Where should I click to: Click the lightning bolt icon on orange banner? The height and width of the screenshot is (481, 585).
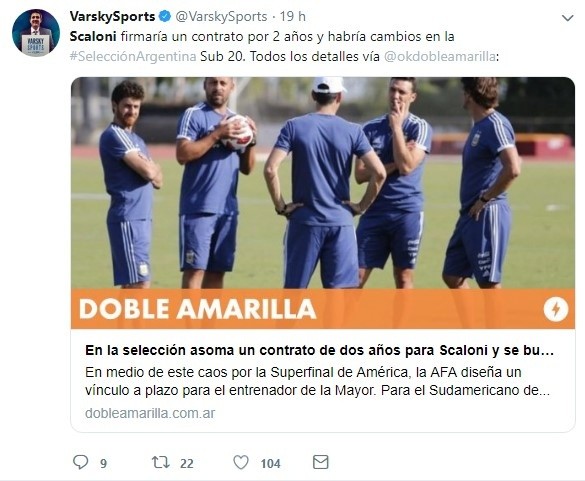(x=556, y=309)
